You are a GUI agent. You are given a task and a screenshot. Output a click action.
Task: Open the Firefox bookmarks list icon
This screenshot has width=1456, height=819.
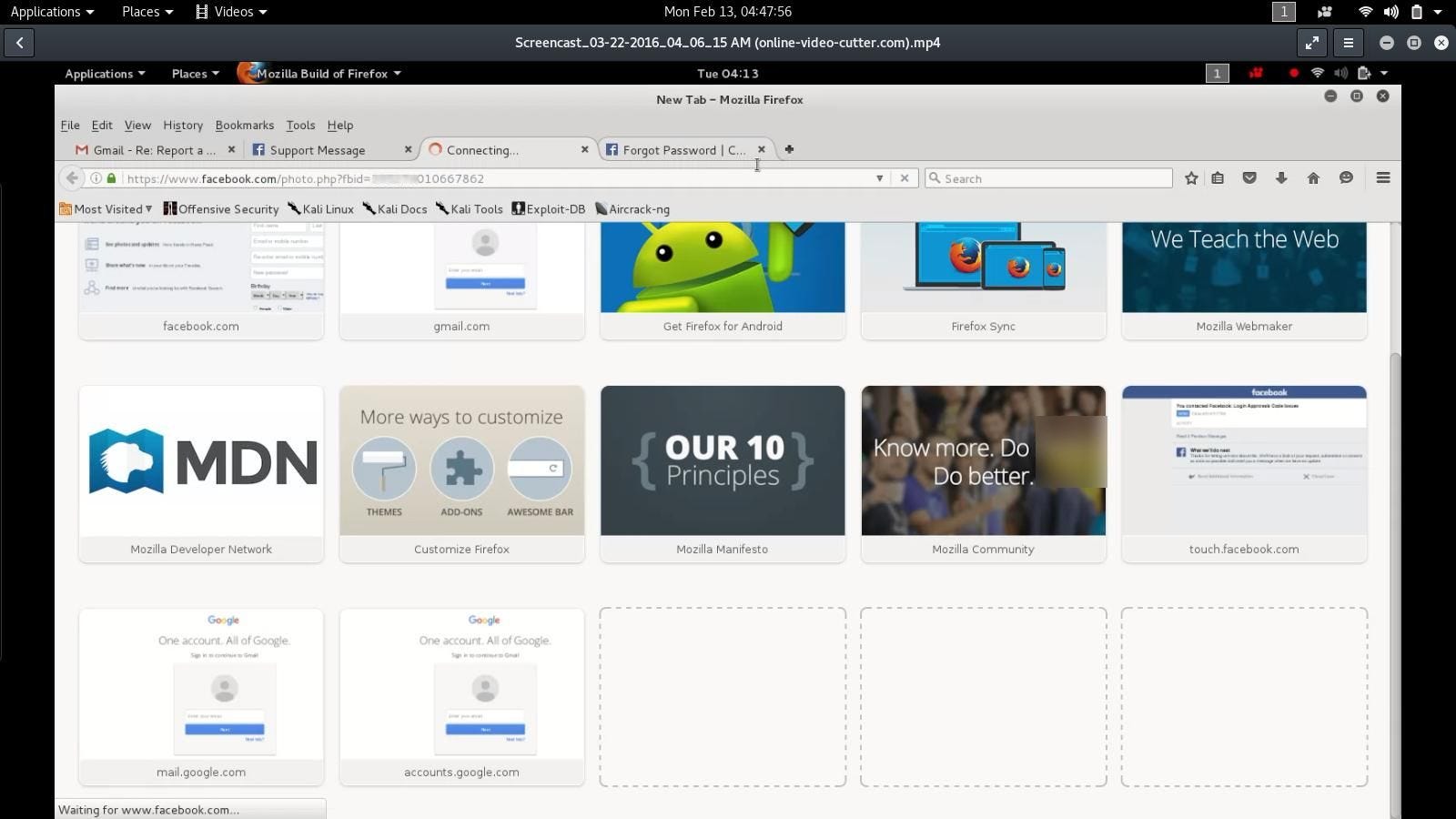1218,178
